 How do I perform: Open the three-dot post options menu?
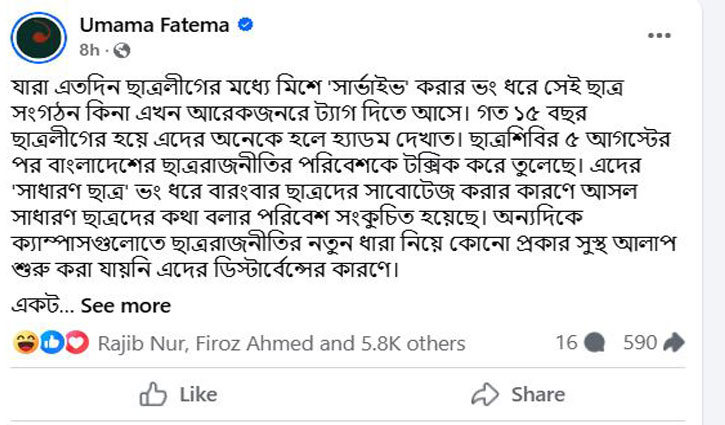pos(659,35)
